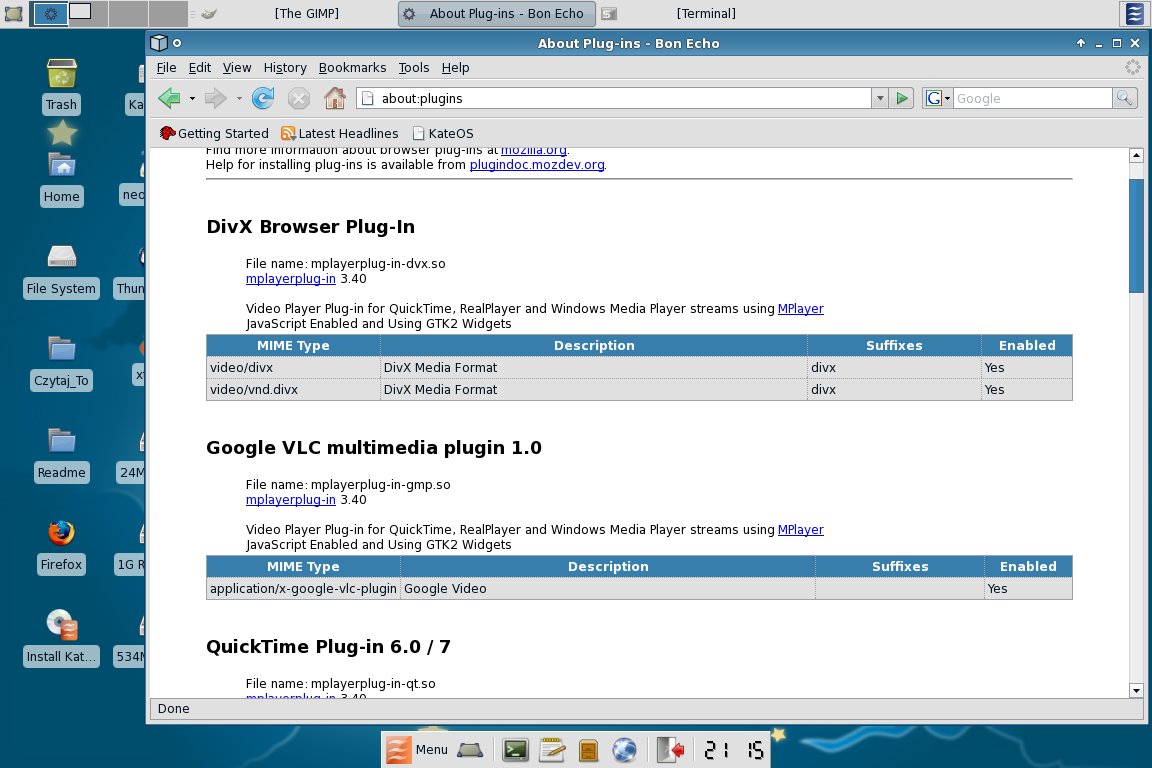The width and height of the screenshot is (1152, 768).
Task: Open the Latest Headlines feed bookmark
Action: pyautogui.click(x=339, y=133)
